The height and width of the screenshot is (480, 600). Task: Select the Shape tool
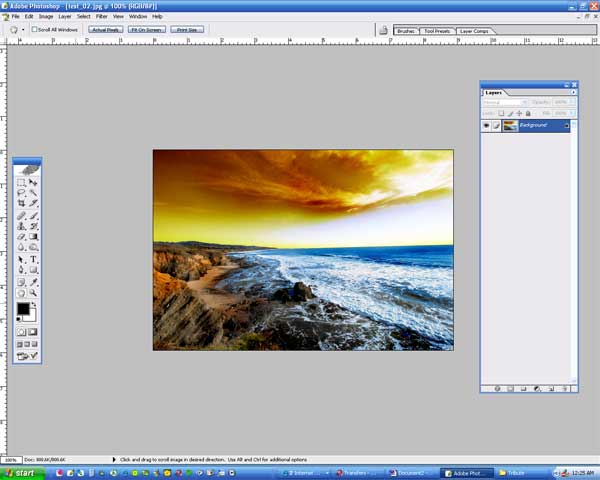click(33, 270)
